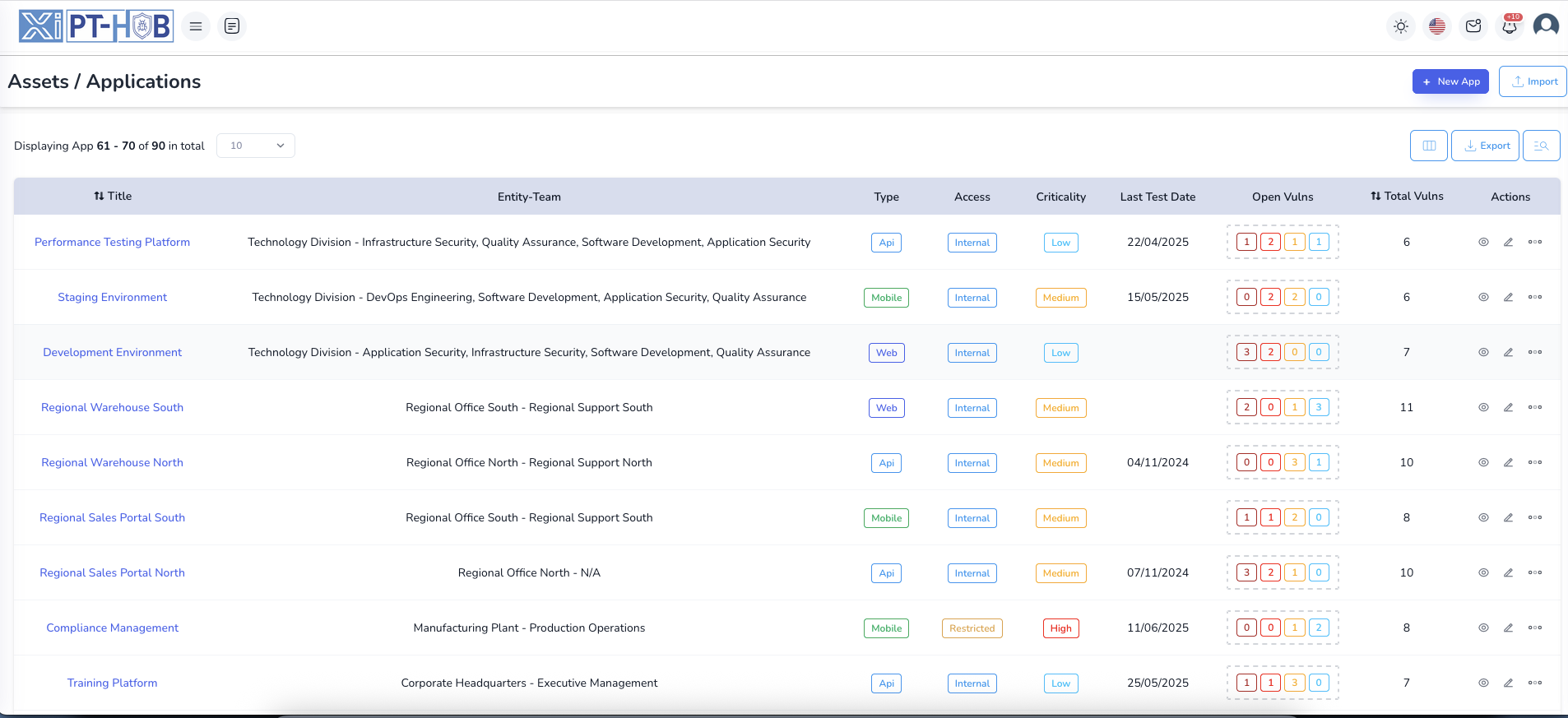Toggle column visibility layout button

(1429, 146)
